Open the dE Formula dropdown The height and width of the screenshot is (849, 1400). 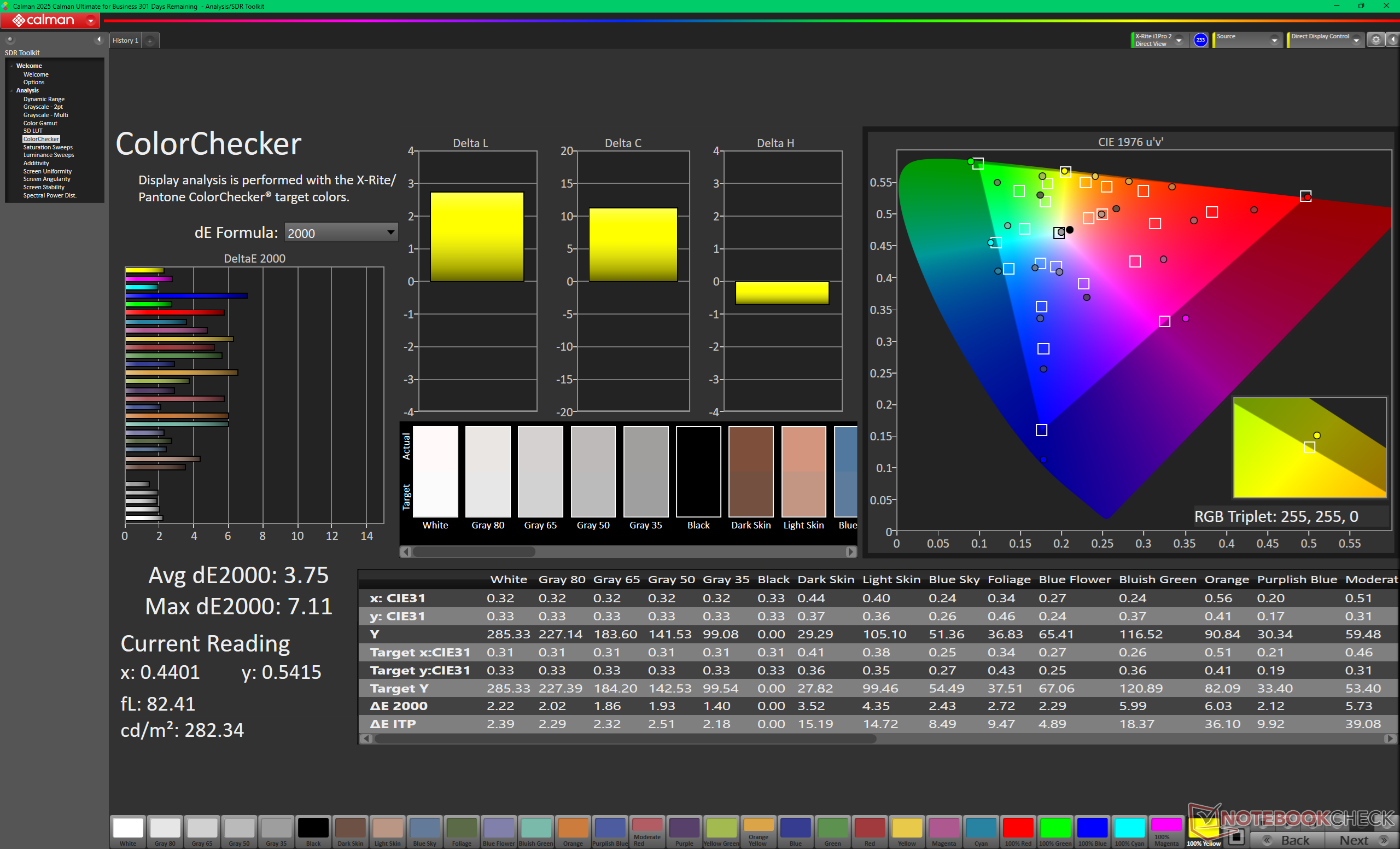point(340,233)
